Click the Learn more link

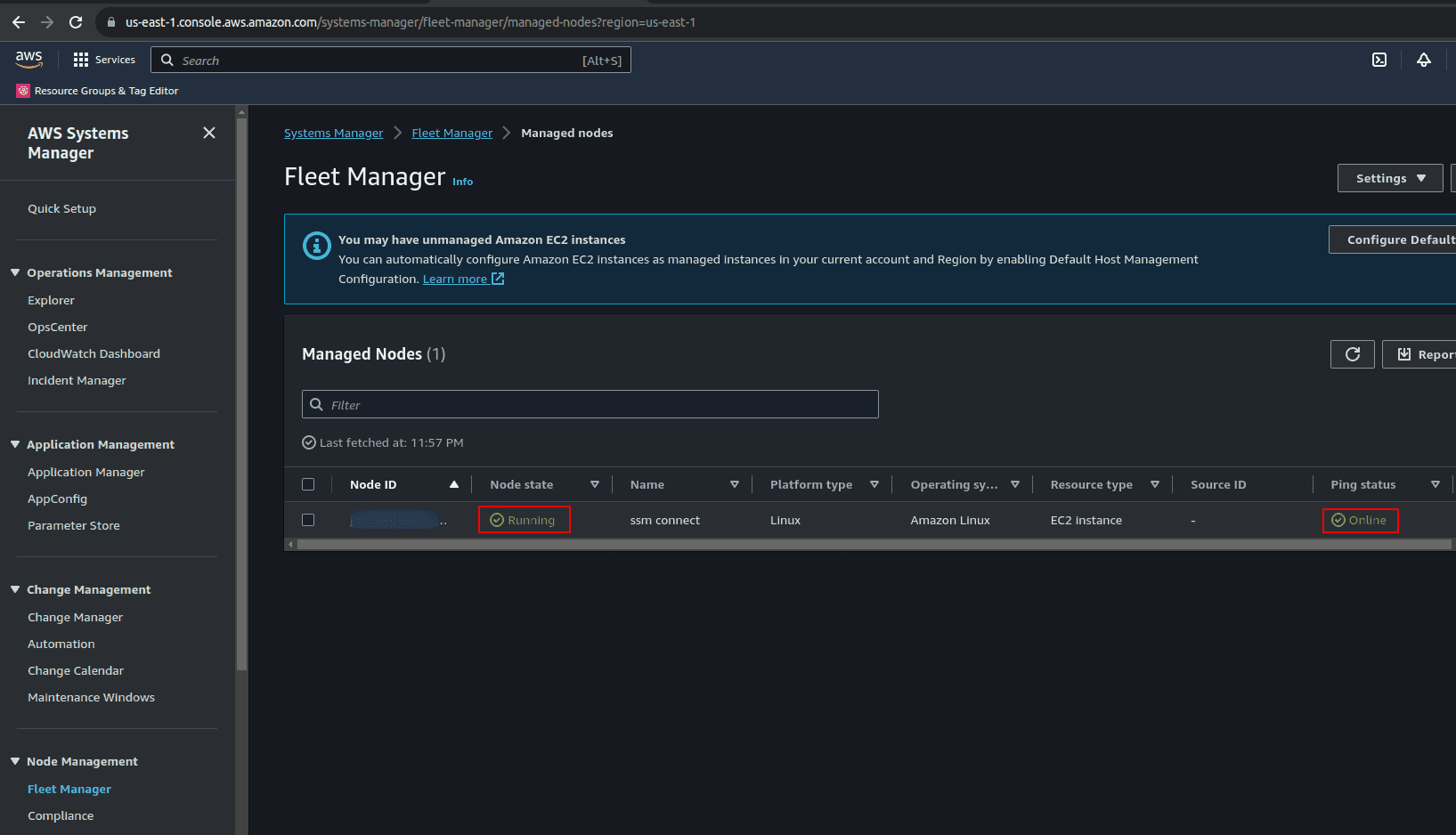(x=455, y=278)
